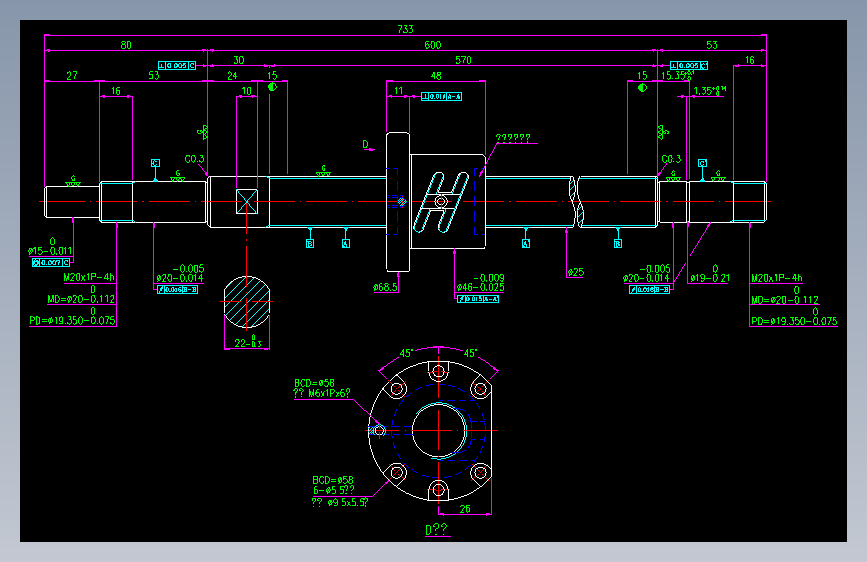Click the 48 nut length dimension
Screen dimensions: 867x562
tap(436, 75)
